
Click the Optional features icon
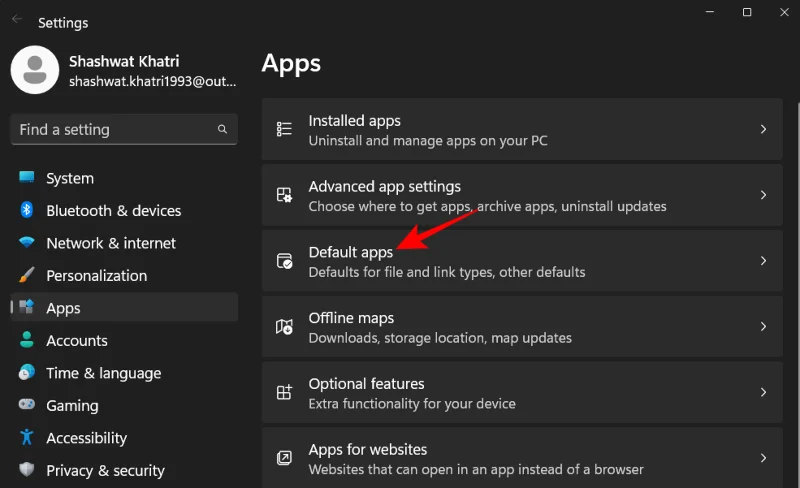(x=284, y=392)
